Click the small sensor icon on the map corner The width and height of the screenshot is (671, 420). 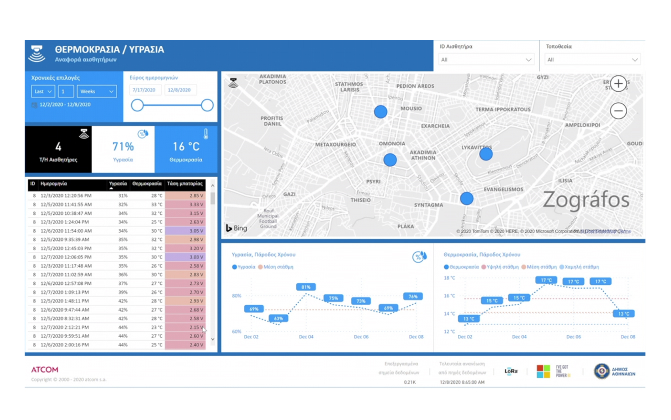[233, 83]
